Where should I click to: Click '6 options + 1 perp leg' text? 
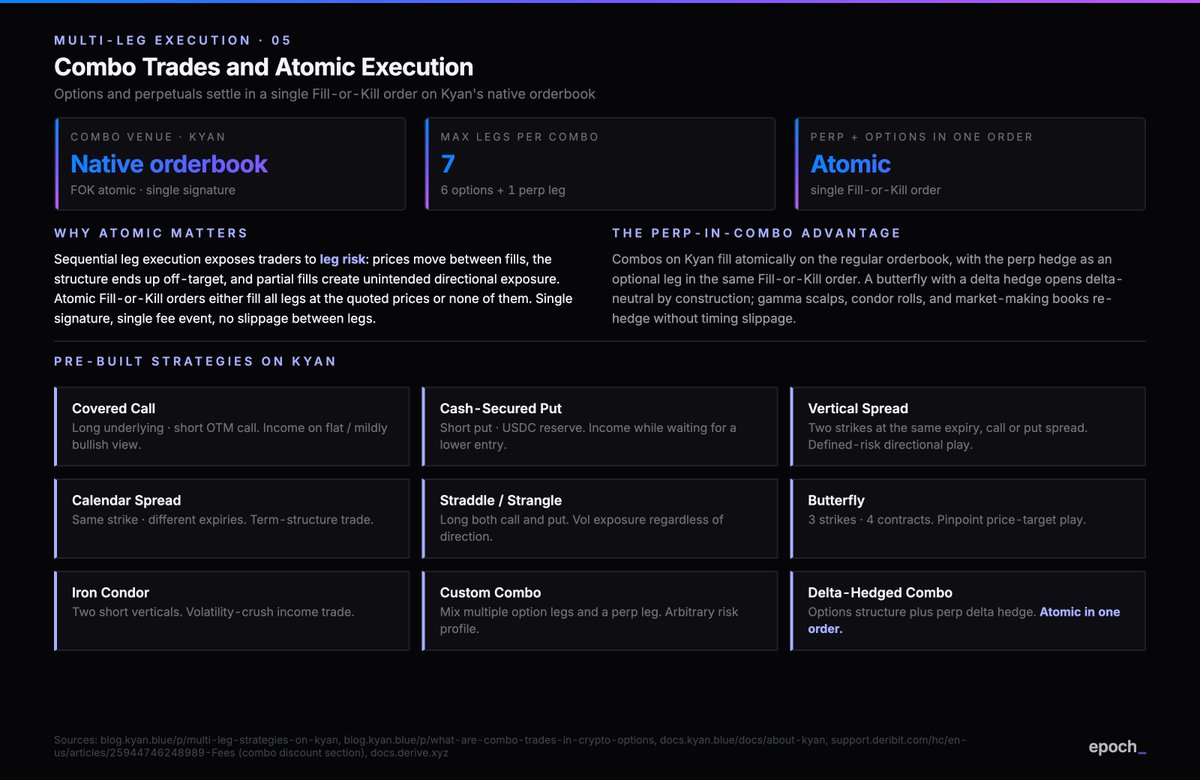(x=502, y=190)
